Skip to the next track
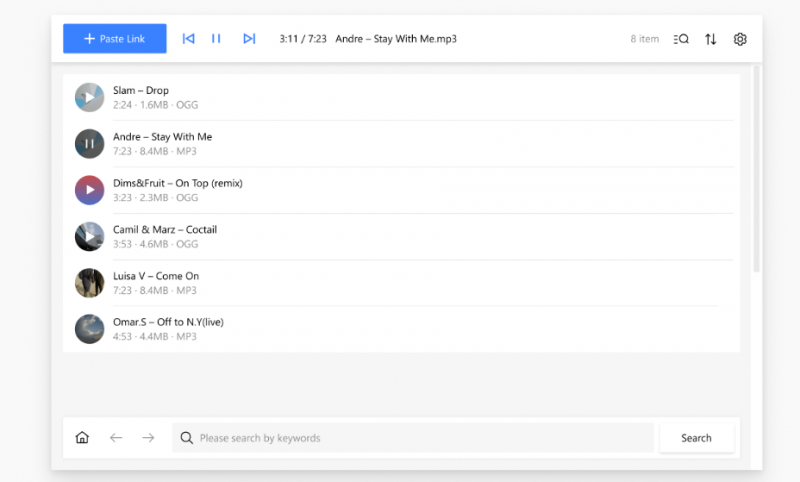The width and height of the screenshot is (800, 482). 249,39
